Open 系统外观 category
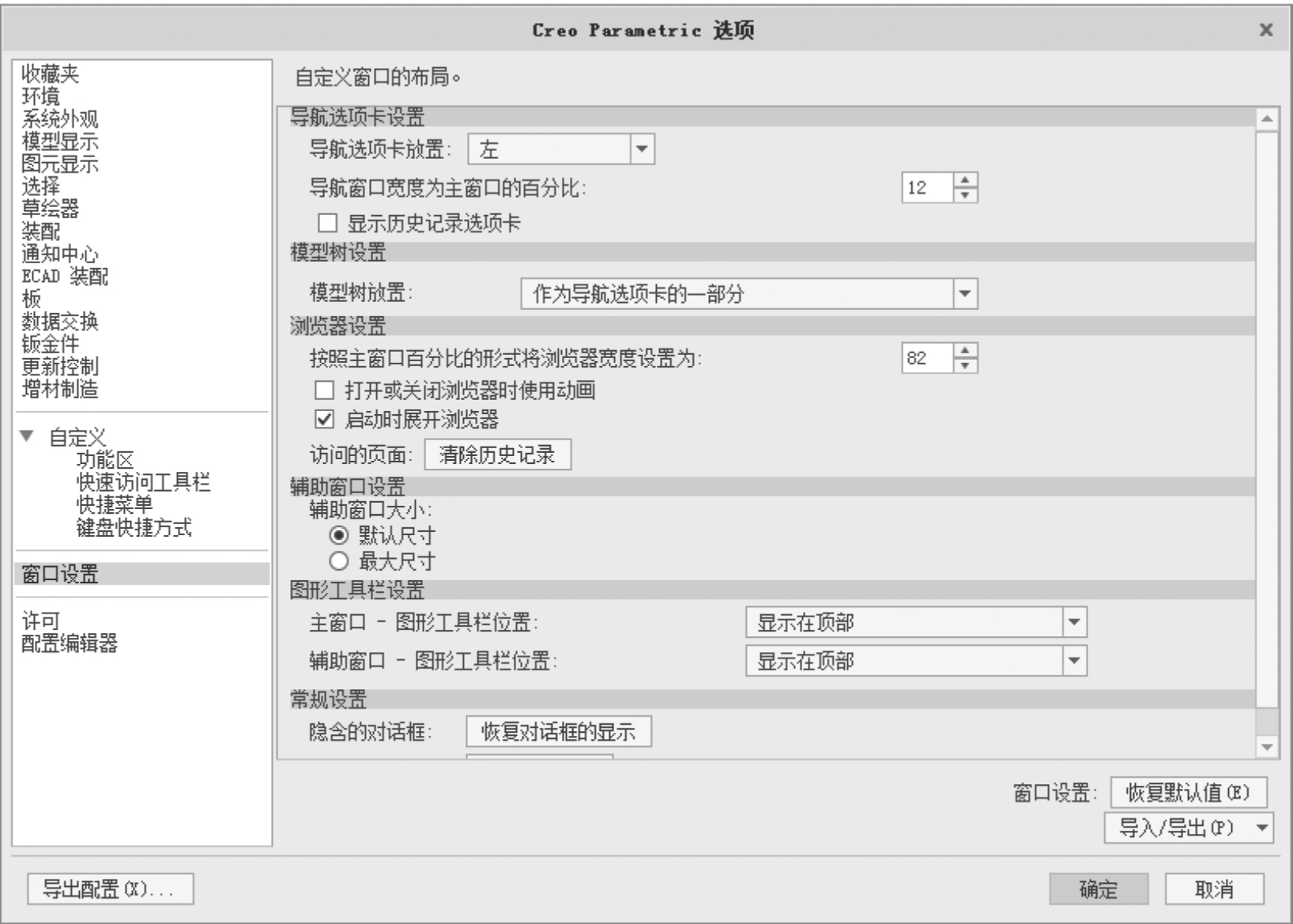Viewport: 1293px width, 924px height. click(59, 119)
